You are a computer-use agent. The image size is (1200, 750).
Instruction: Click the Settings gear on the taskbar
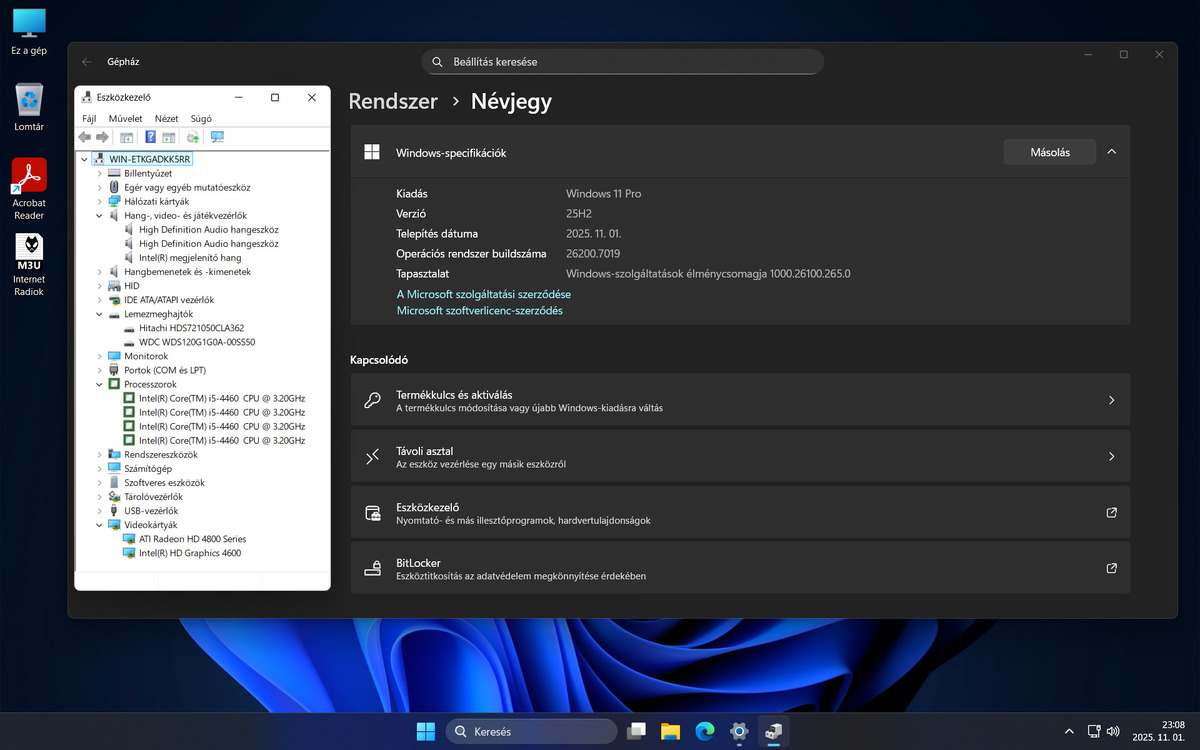739,731
